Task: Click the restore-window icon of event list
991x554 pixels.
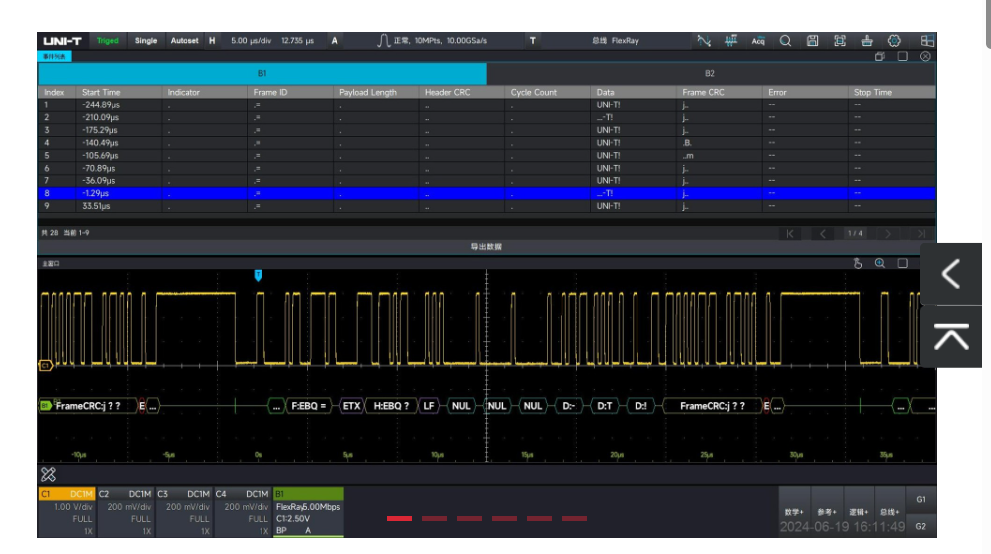Action: [879, 57]
